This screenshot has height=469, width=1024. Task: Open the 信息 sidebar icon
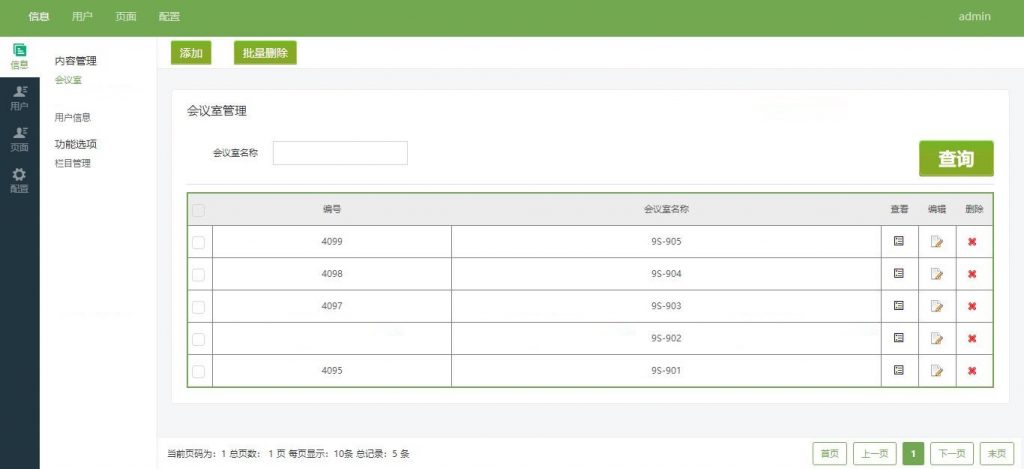pyautogui.click(x=20, y=57)
